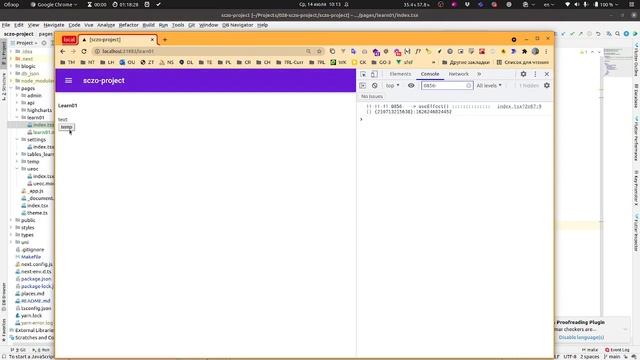
Task: Open the OU bookmark
Action: pyautogui.click(x=127, y=62)
